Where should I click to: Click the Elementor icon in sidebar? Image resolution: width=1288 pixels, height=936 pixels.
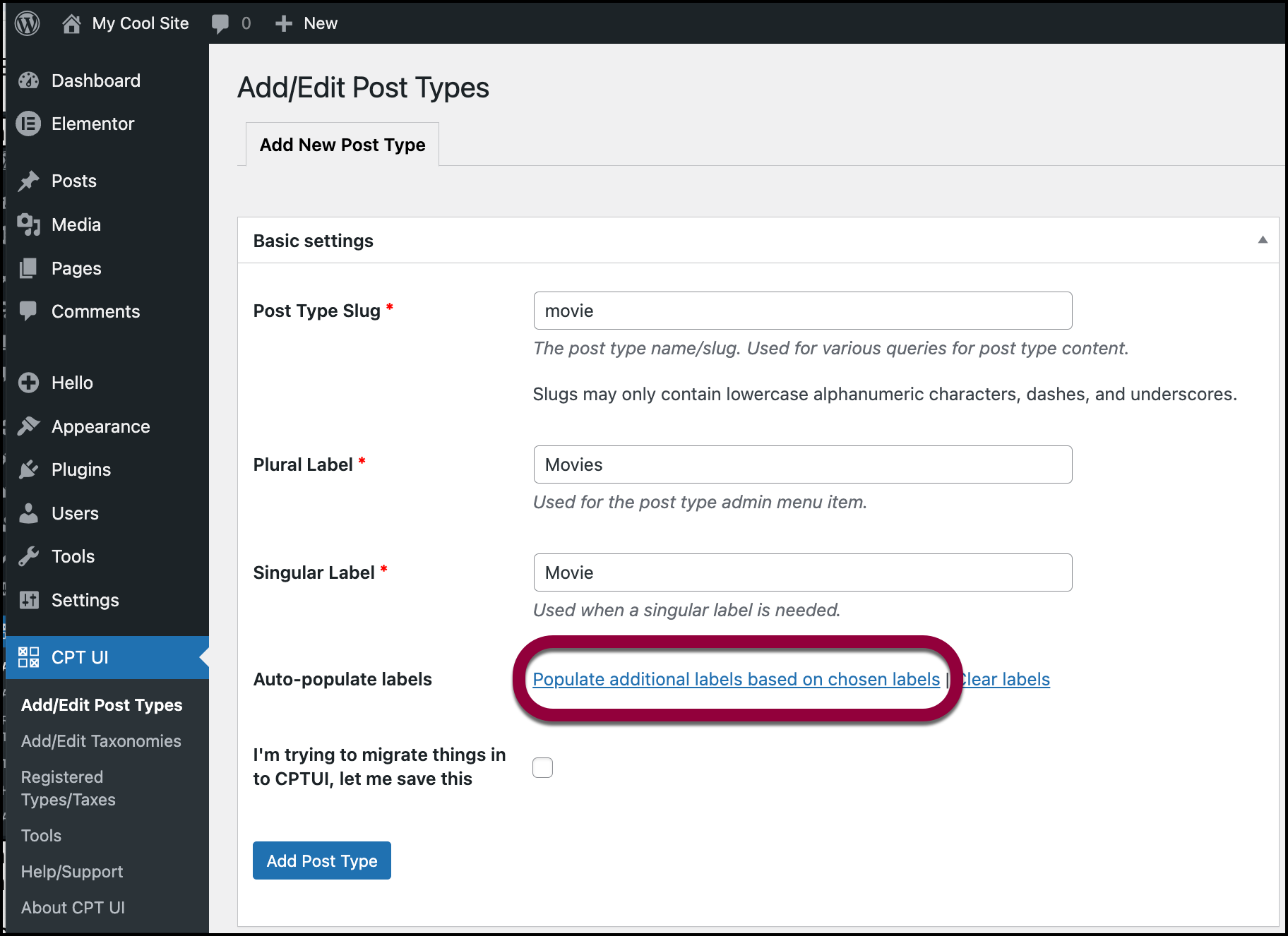click(29, 124)
